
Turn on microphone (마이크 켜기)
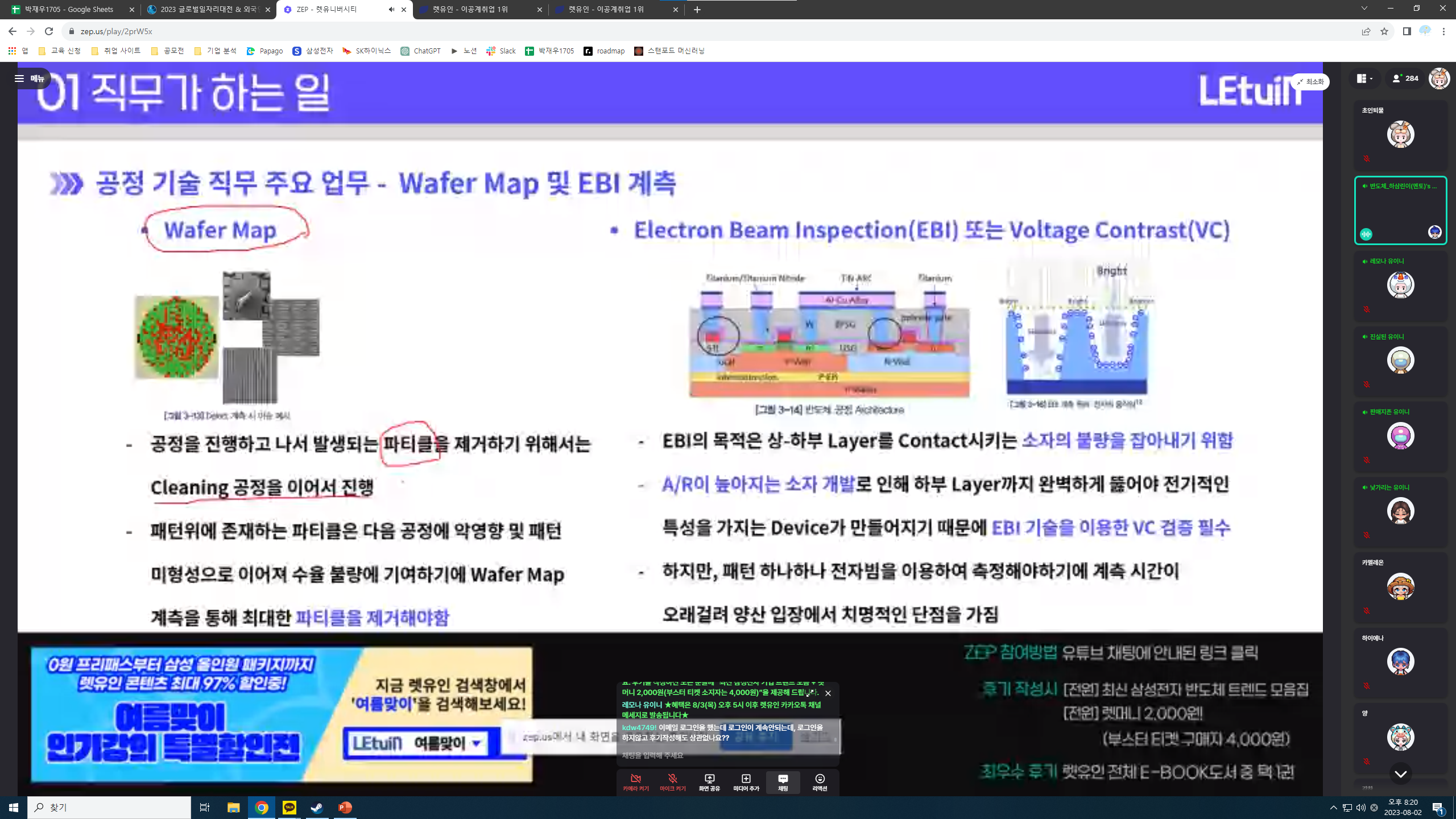click(x=672, y=782)
